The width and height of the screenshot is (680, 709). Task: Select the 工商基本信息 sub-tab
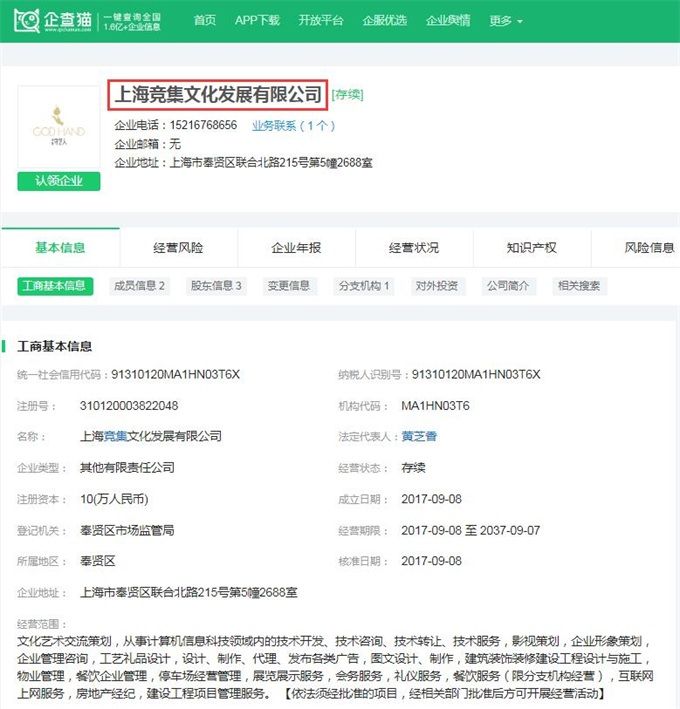[x=55, y=286]
